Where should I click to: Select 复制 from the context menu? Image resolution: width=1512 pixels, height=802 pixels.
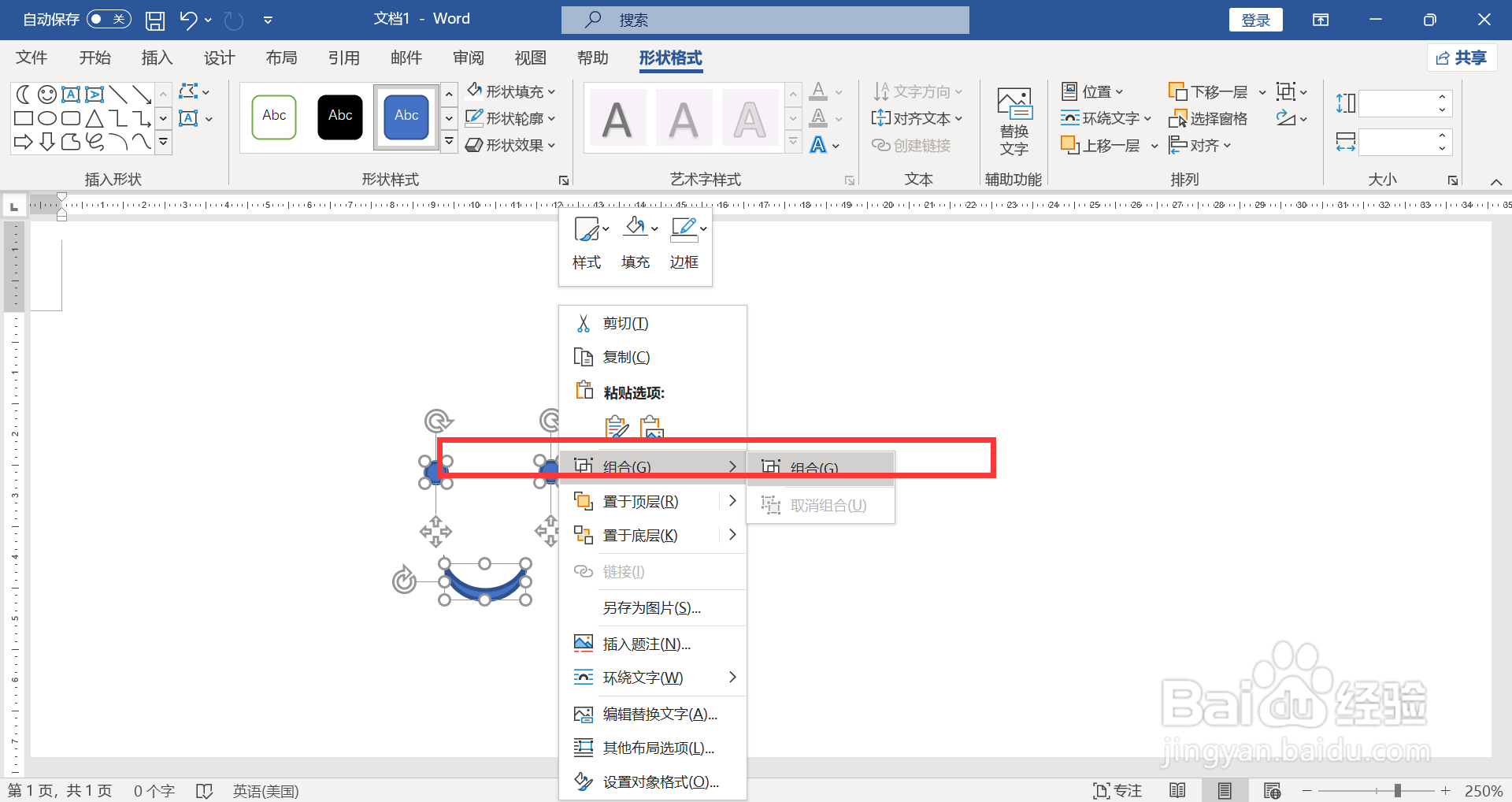[x=624, y=356]
